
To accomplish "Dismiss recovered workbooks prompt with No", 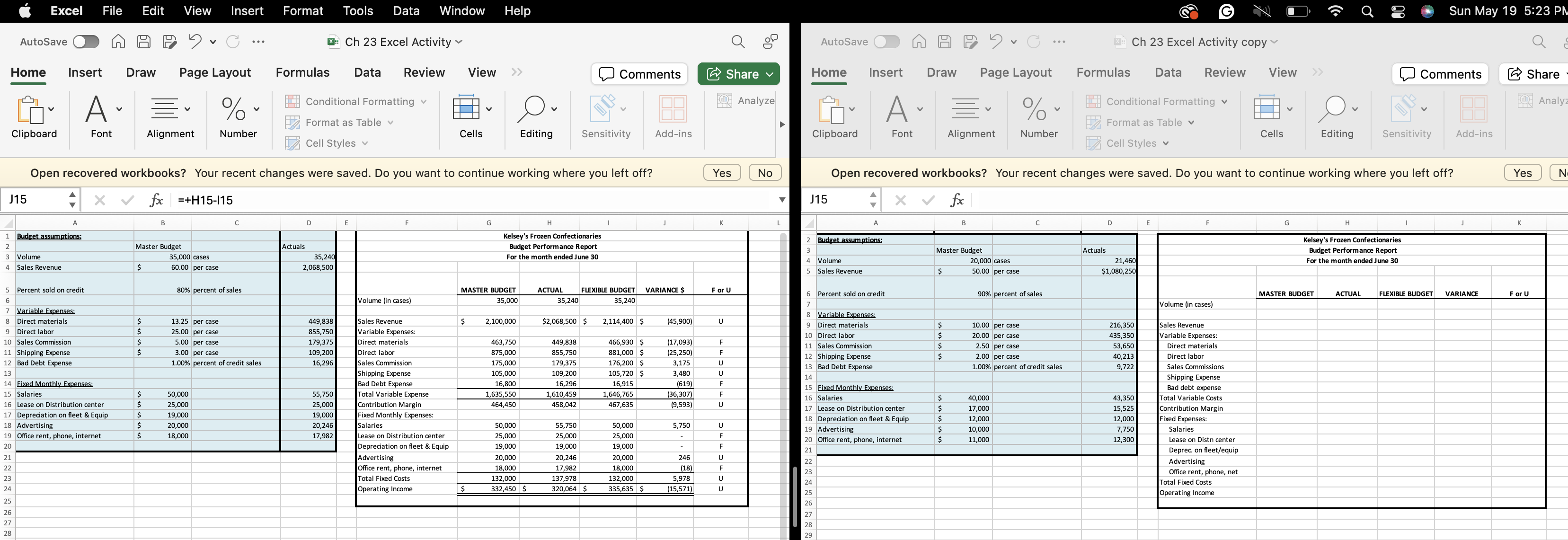I will 764,172.
